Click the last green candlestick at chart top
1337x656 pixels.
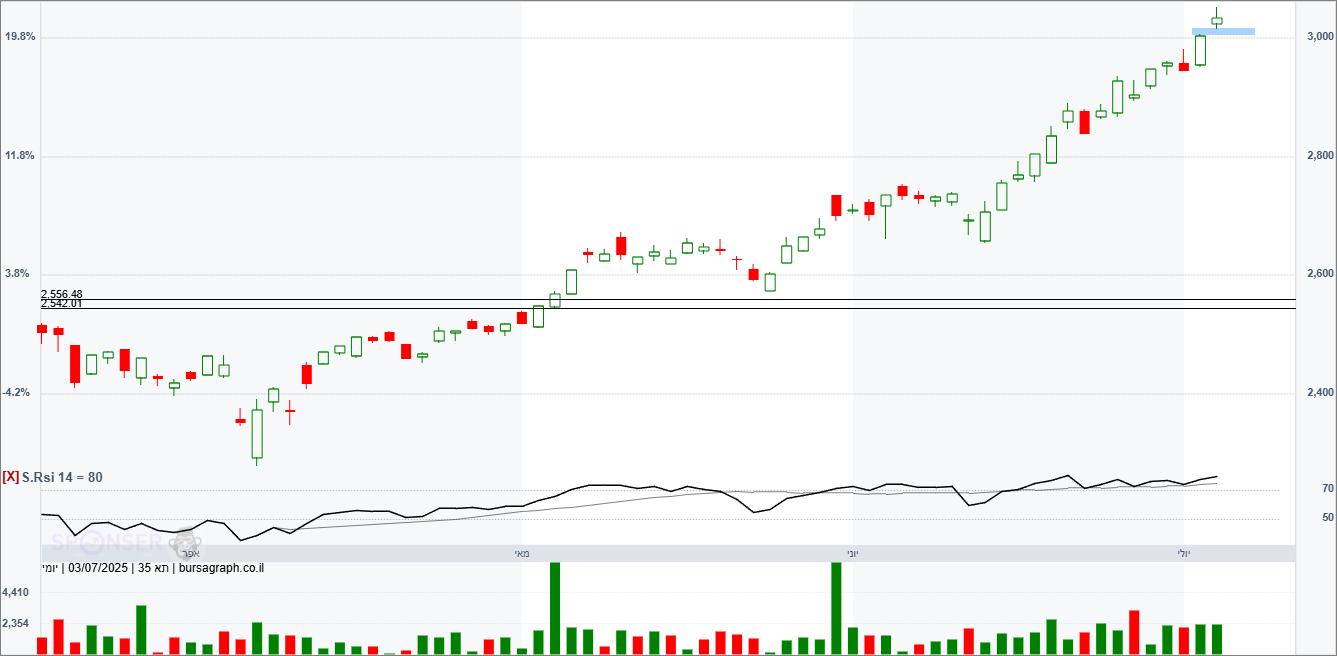pos(1217,20)
